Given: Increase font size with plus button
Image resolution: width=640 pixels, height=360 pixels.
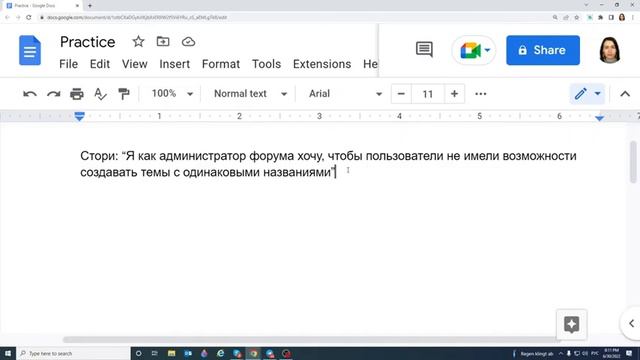Looking at the screenshot, I should 454,94.
